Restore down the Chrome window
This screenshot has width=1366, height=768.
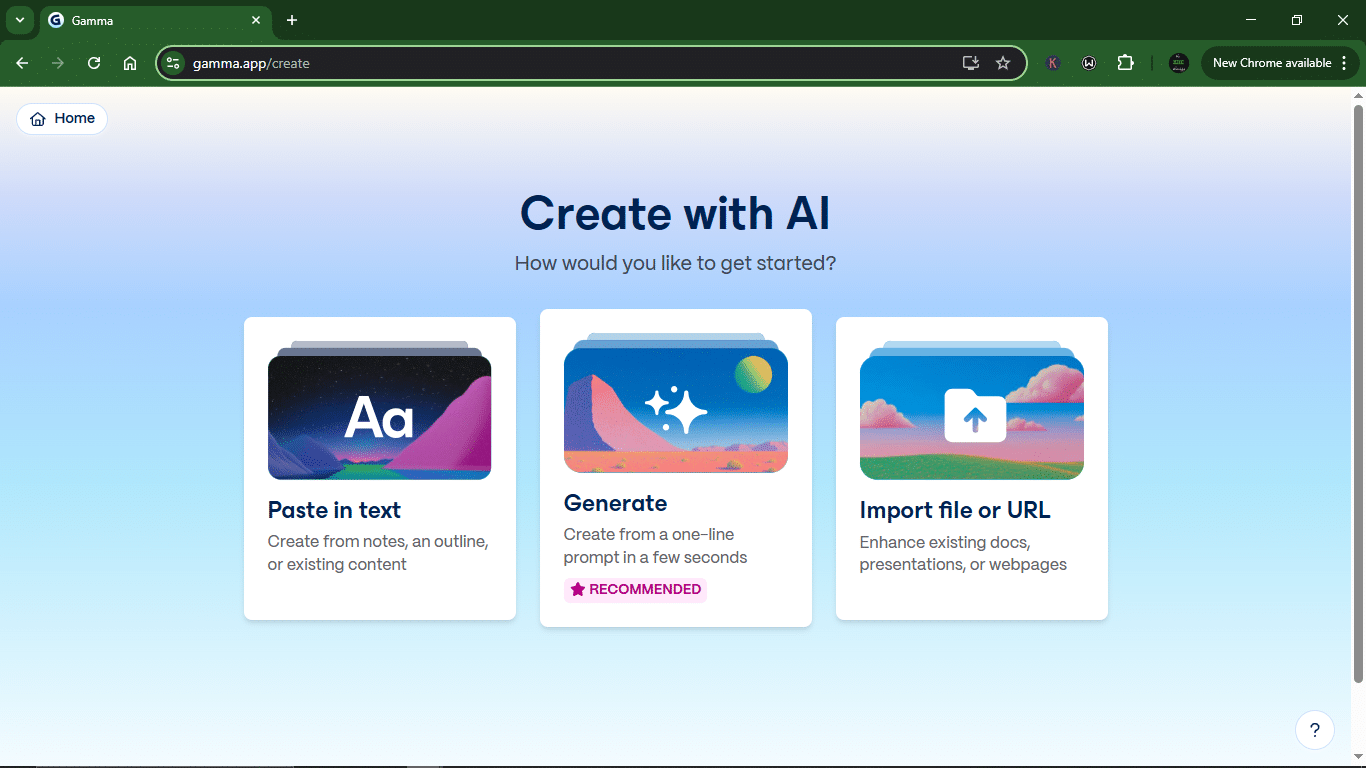tap(1297, 20)
